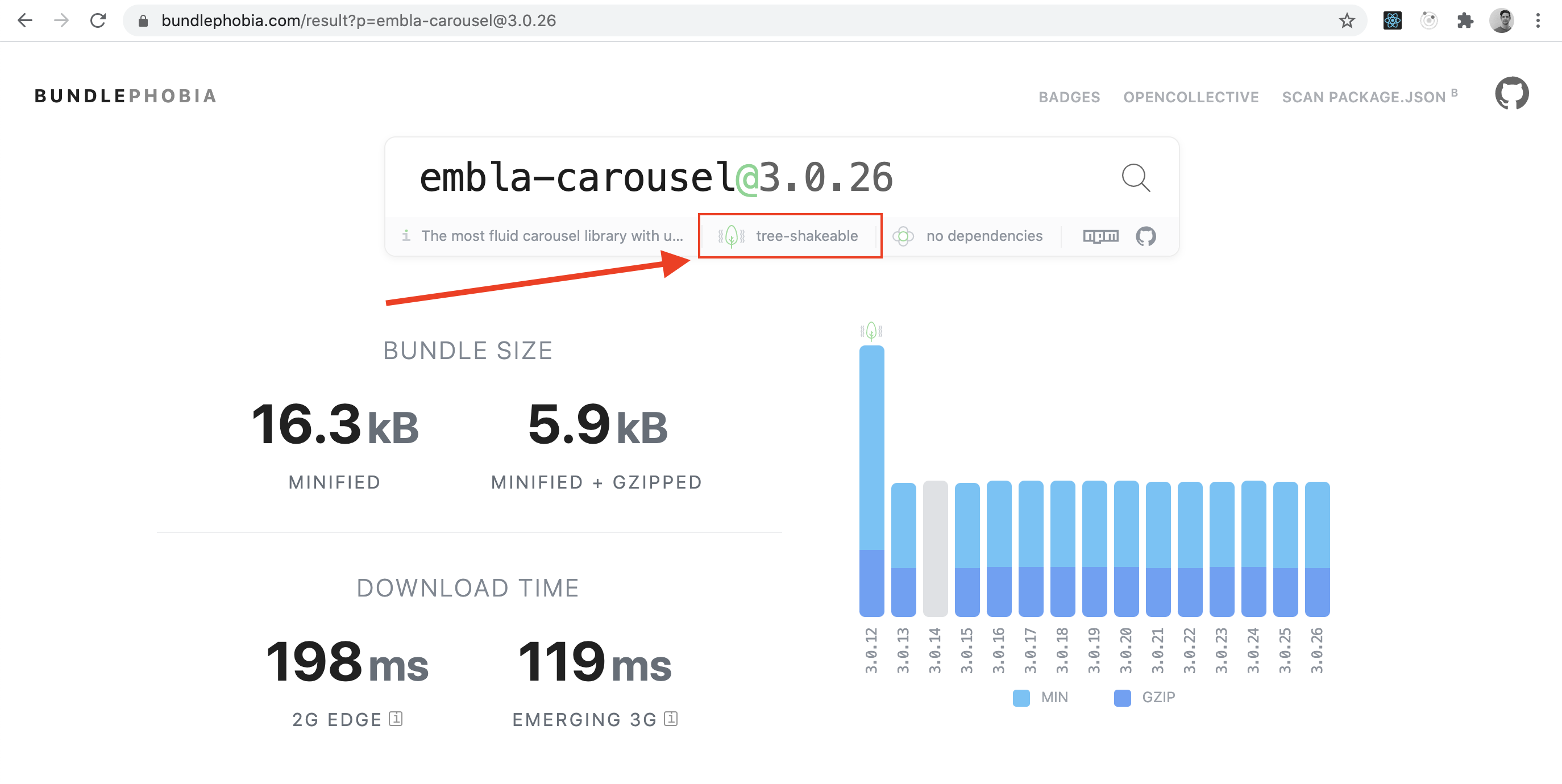1562x784 pixels.
Task: Click the browser forward arrow
Action: pyautogui.click(x=61, y=20)
